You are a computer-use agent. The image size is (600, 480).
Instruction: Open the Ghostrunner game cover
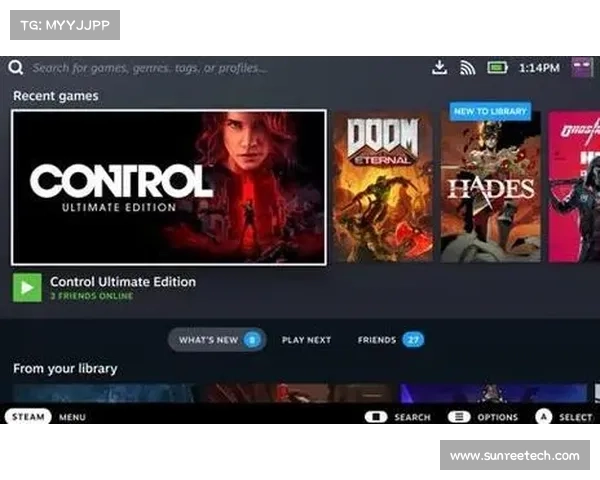tap(574, 187)
